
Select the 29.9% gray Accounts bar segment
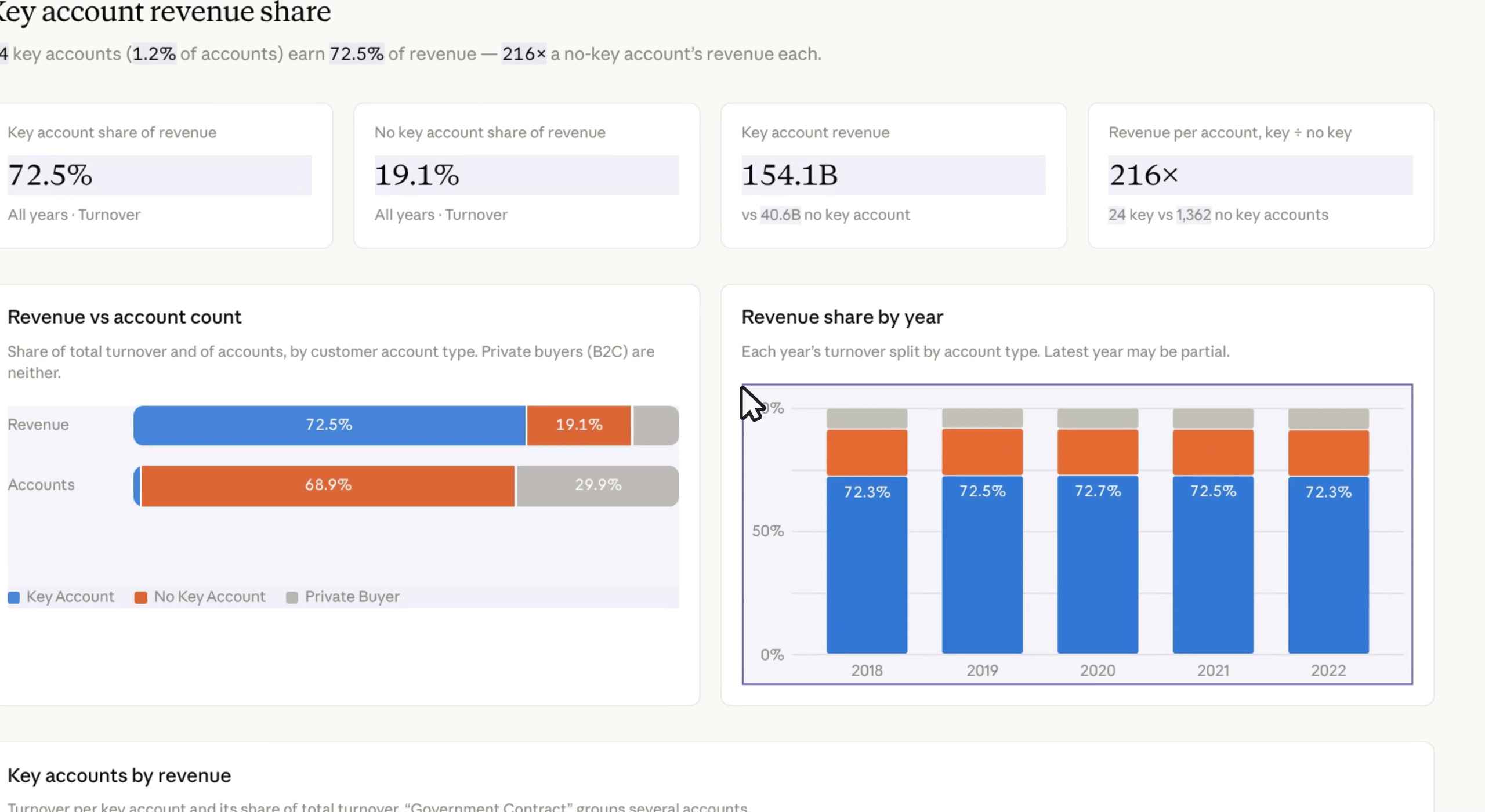597,485
